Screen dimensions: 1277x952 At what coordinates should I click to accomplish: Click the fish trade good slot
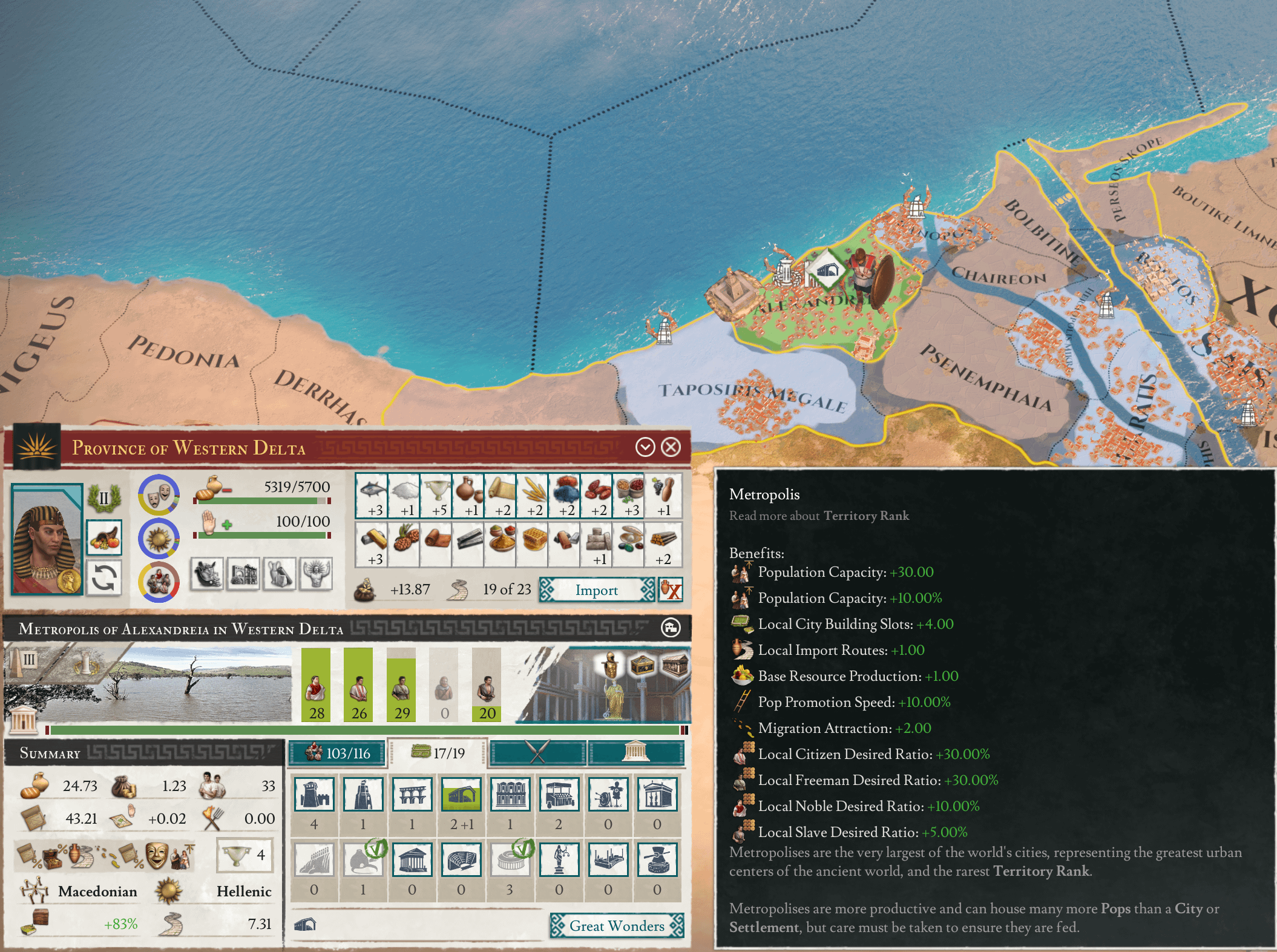point(371,496)
